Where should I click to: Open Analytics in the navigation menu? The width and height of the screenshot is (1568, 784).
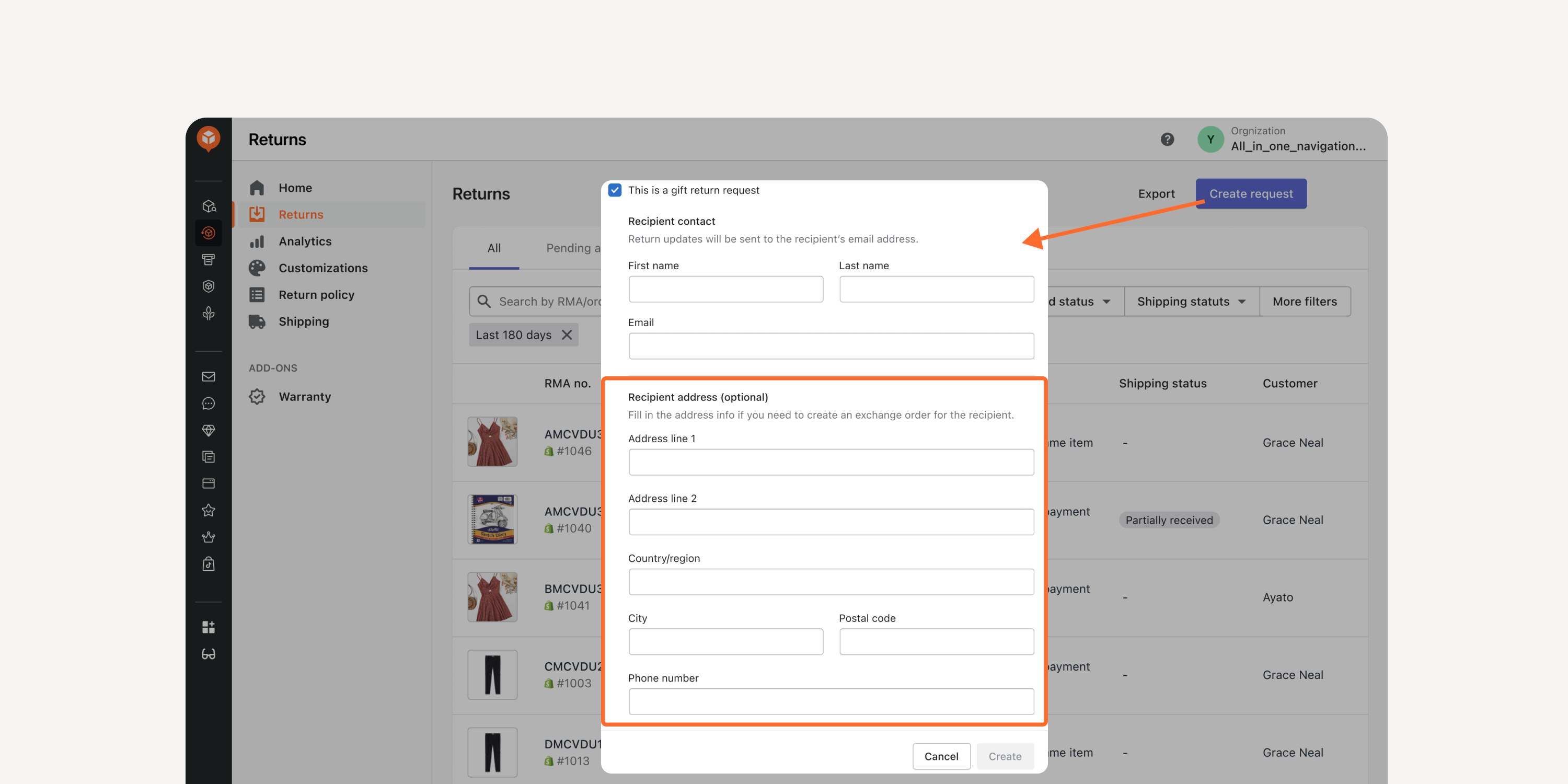305,241
